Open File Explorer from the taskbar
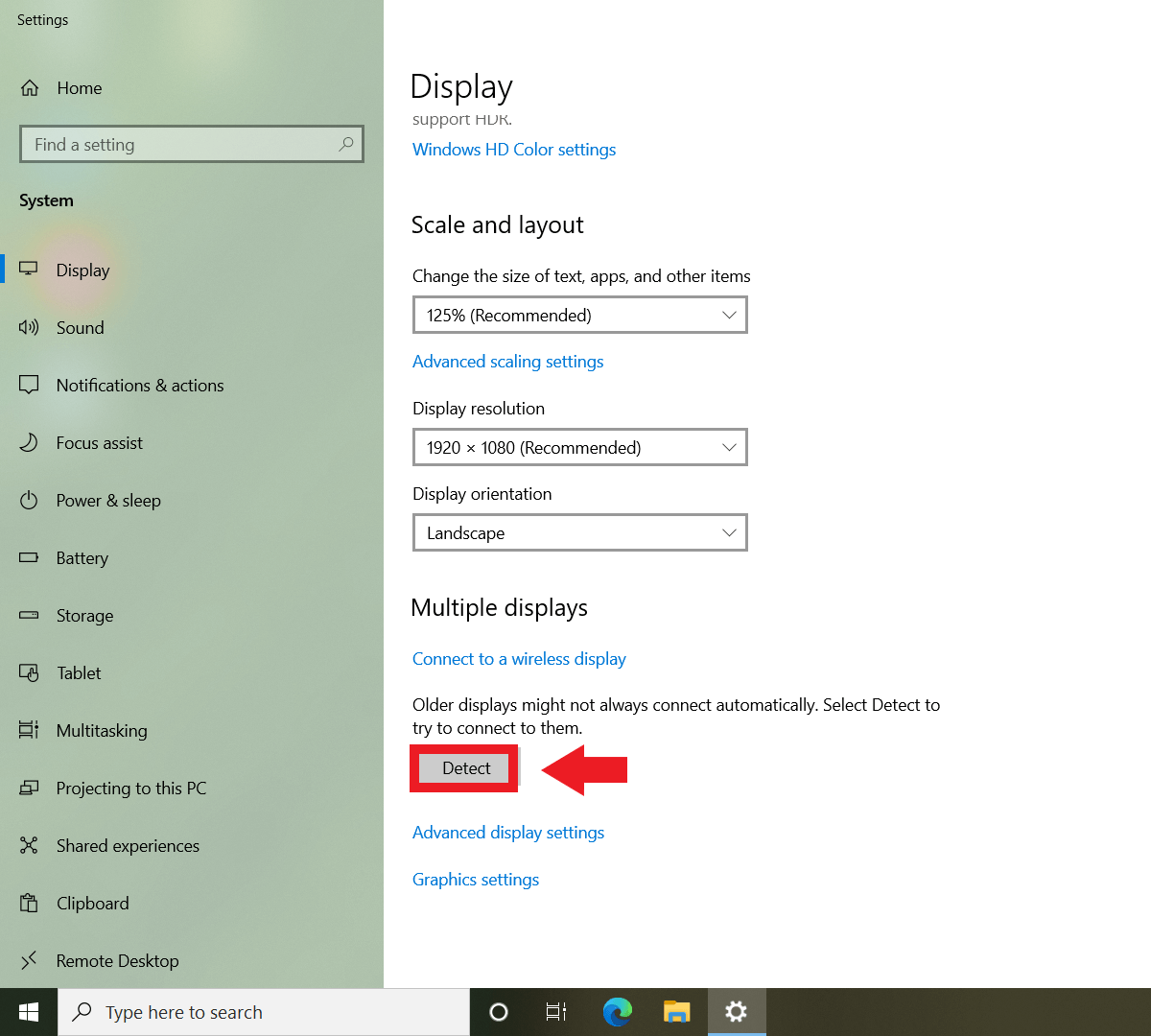This screenshot has height=1036, width=1151. pos(676,1012)
